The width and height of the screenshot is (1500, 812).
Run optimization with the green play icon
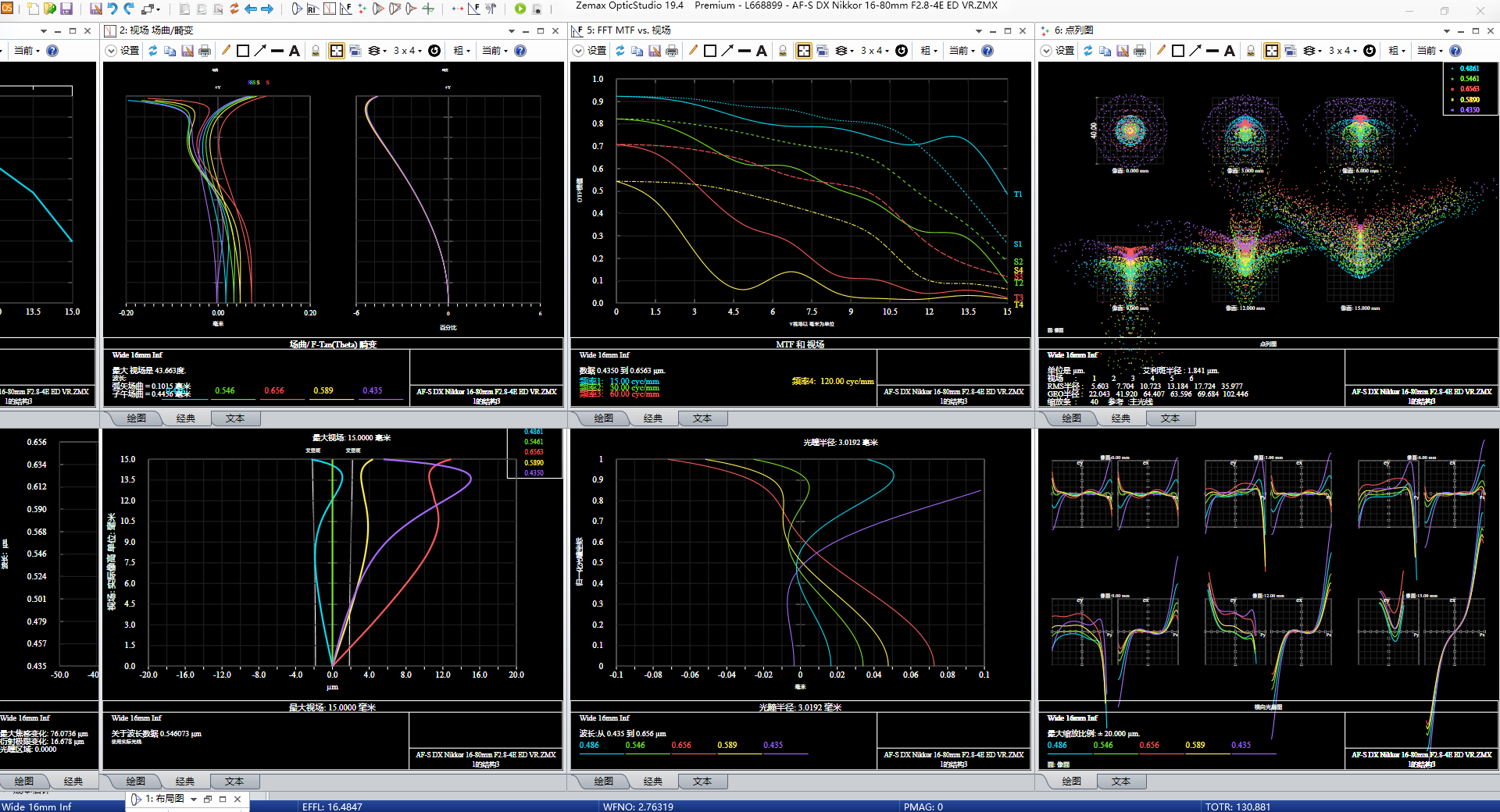tap(520, 9)
